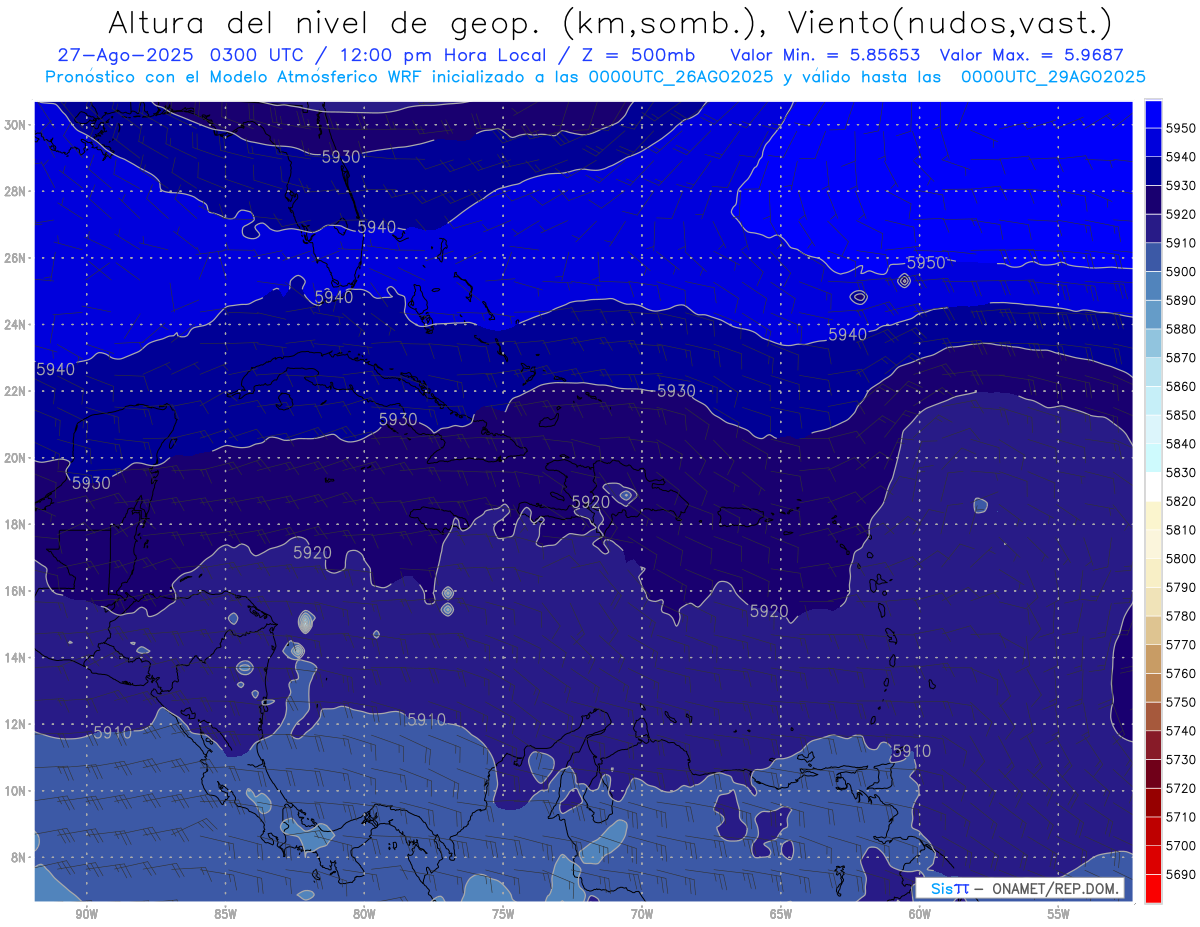1200x927 pixels.
Task: Click the 10N latitude axis label
Action: coord(16,791)
